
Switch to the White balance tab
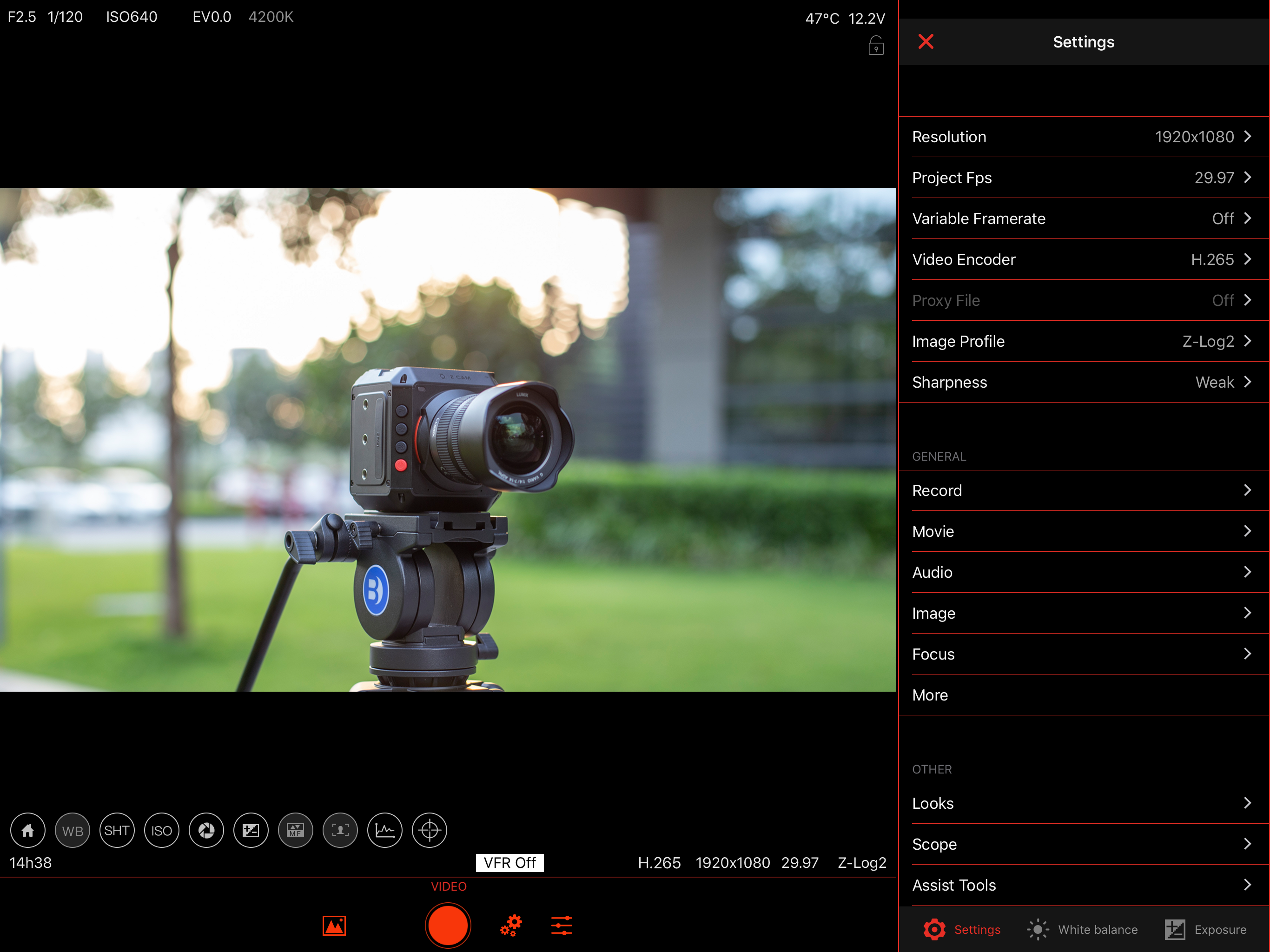(1083, 929)
